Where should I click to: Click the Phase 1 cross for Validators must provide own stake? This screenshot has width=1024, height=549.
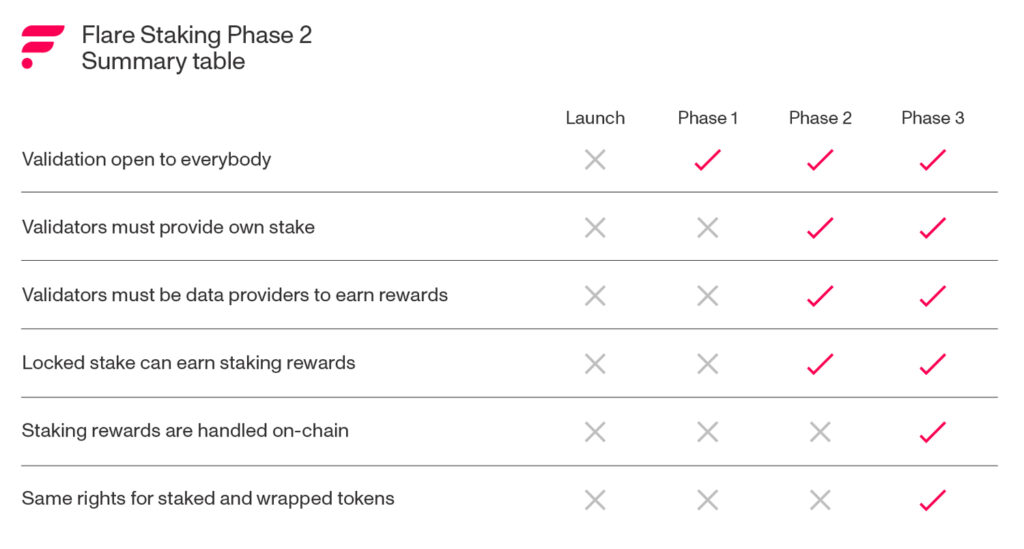pos(707,228)
